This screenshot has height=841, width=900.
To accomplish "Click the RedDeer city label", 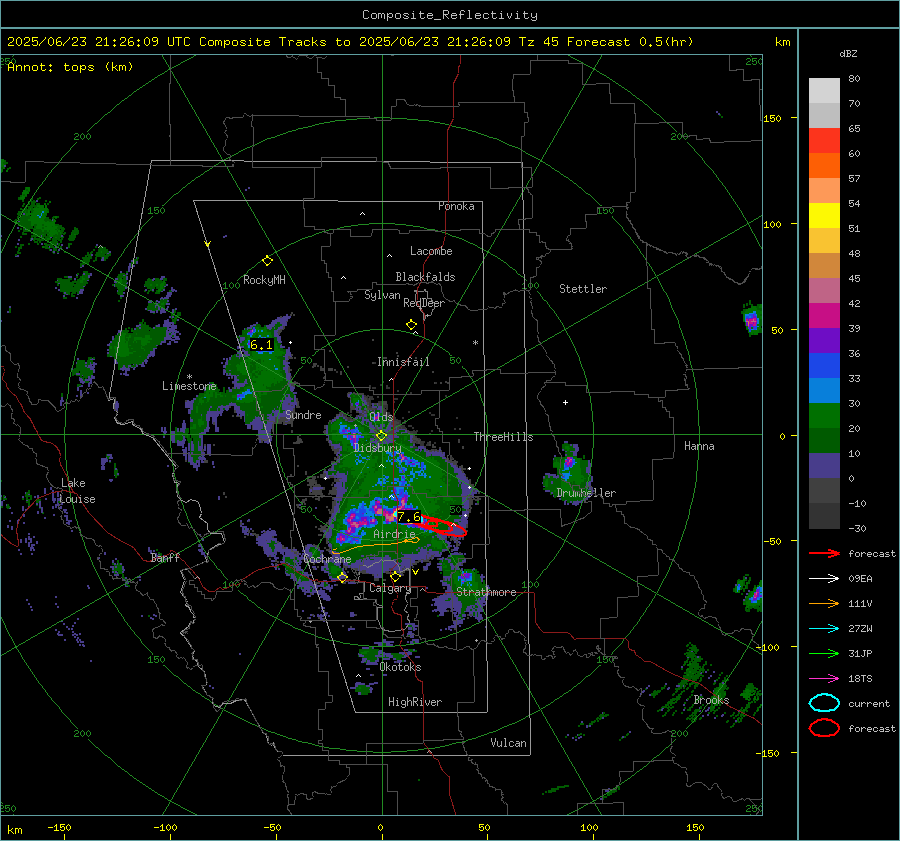I will tap(424, 303).
